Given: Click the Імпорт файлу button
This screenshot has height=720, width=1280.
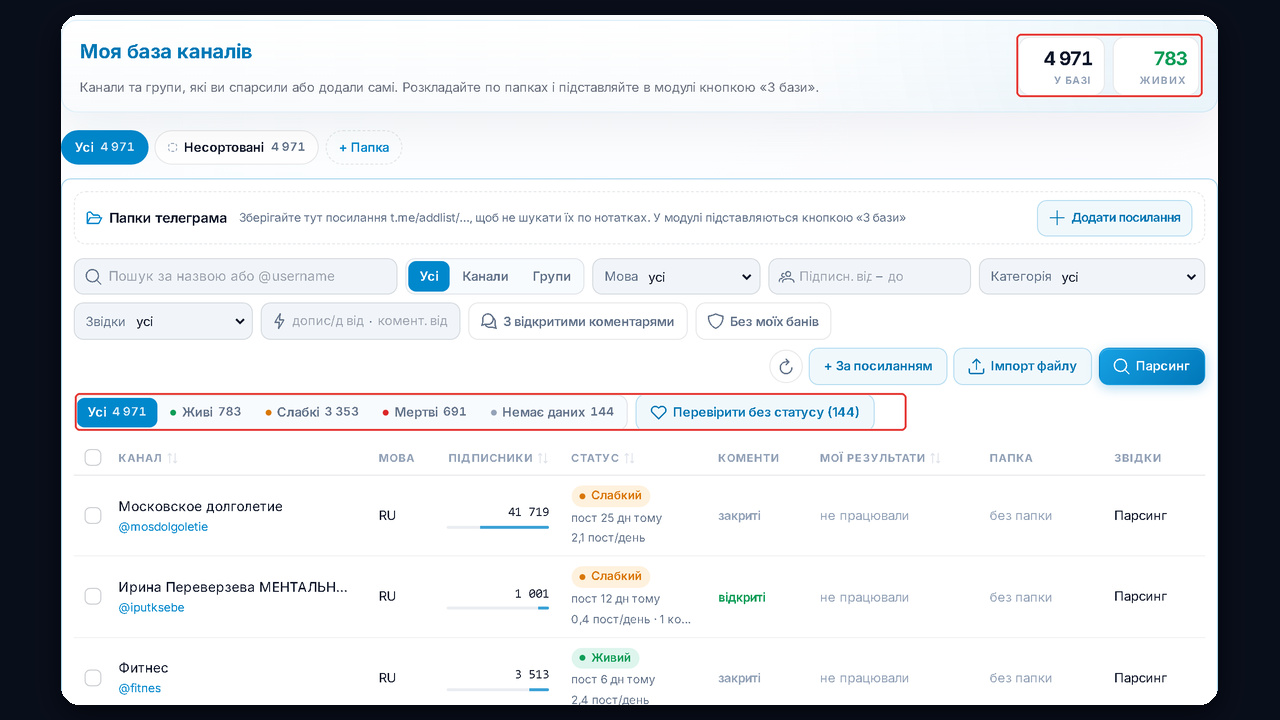Looking at the screenshot, I should (x=1022, y=366).
